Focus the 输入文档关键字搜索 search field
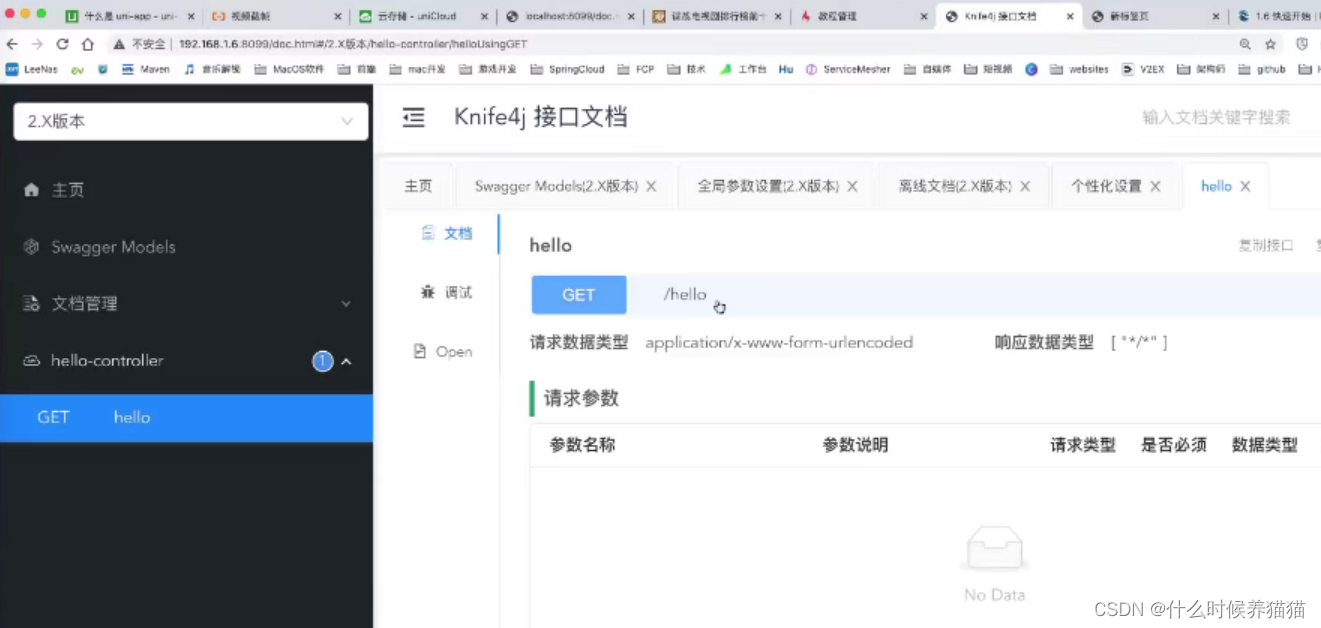The width and height of the screenshot is (1321, 628). pos(1216,117)
